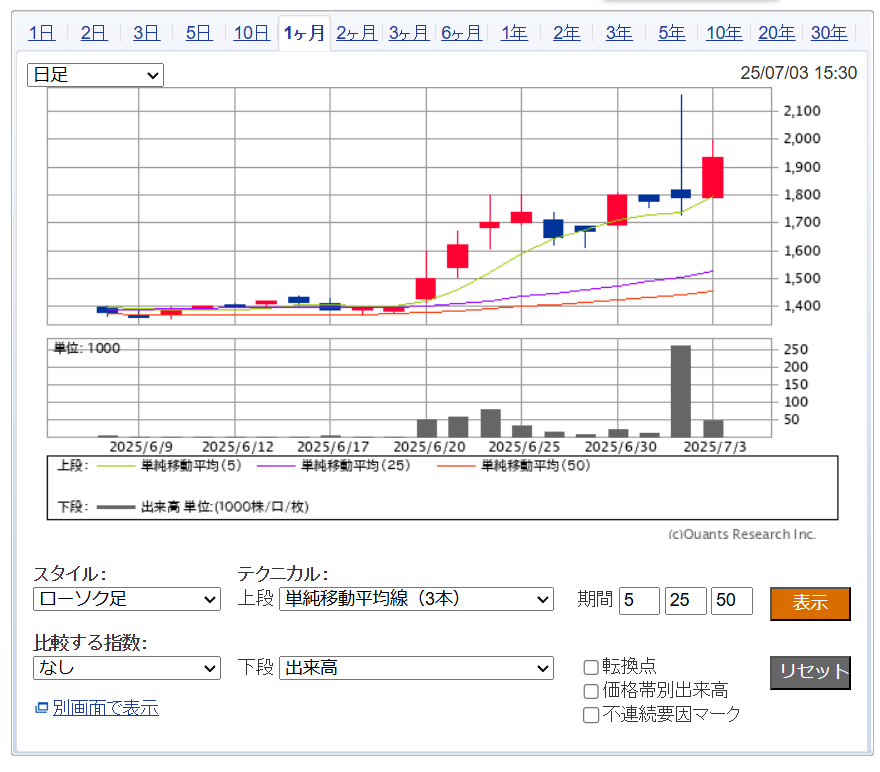Viewport: 880px width, 772px height.
Task: Open the スタイル ローソク足 dropdown
Action: (x=127, y=599)
